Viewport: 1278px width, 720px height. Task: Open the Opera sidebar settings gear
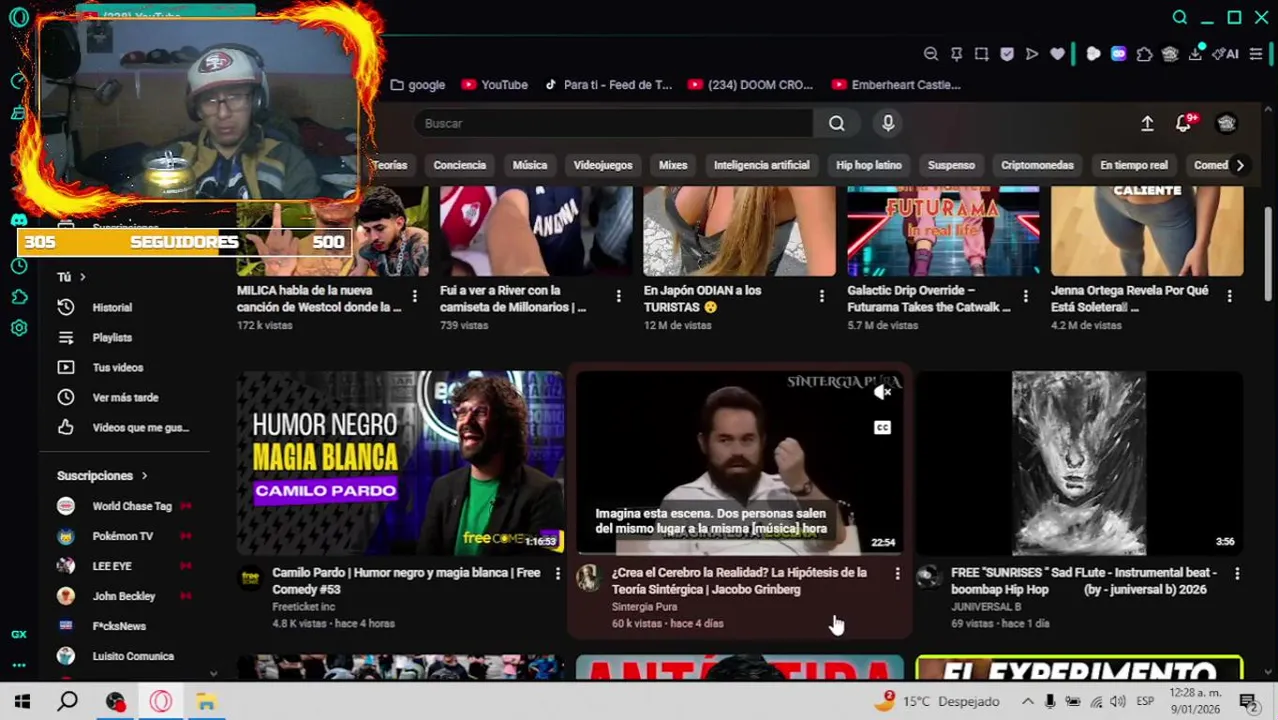coord(19,328)
